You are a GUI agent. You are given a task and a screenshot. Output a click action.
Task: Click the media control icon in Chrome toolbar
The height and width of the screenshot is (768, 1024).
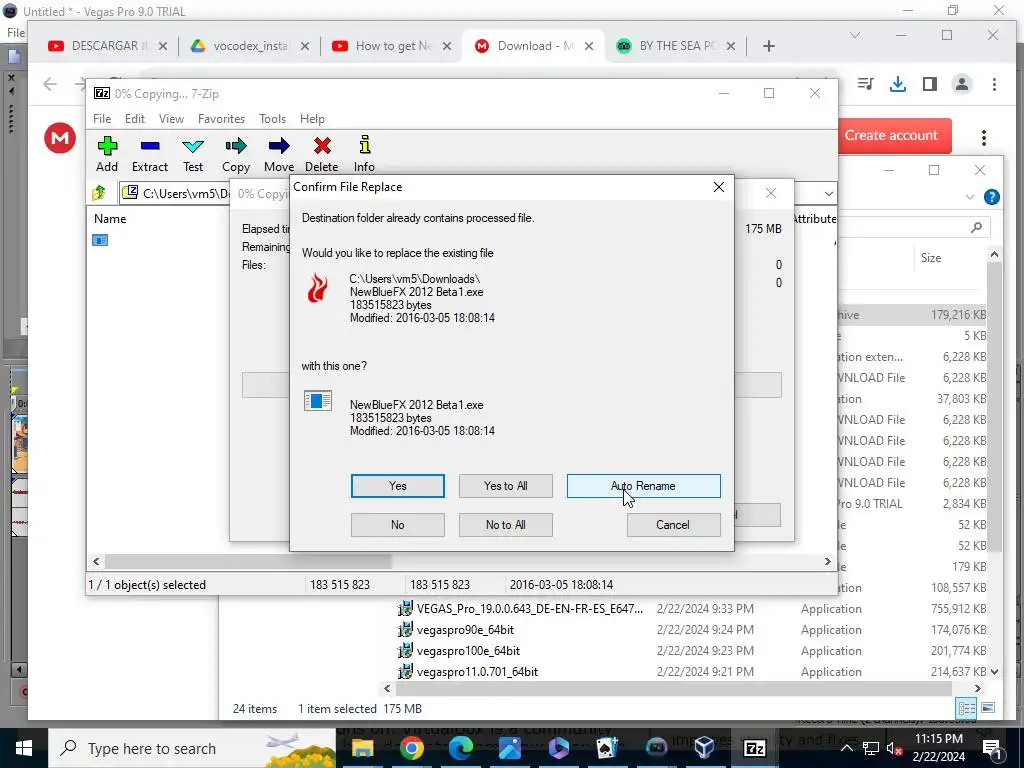[866, 84]
